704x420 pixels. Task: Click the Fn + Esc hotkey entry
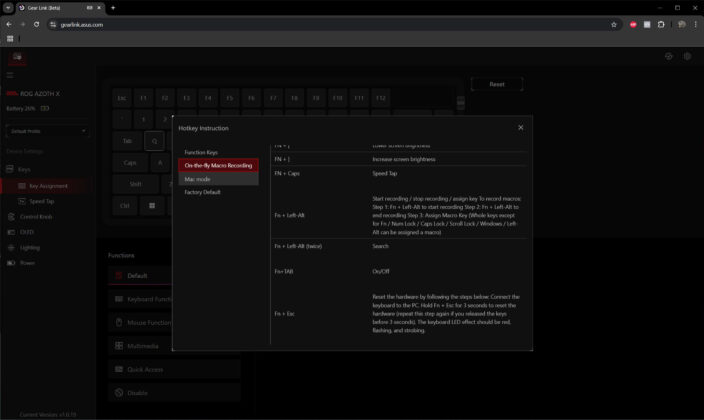point(285,314)
